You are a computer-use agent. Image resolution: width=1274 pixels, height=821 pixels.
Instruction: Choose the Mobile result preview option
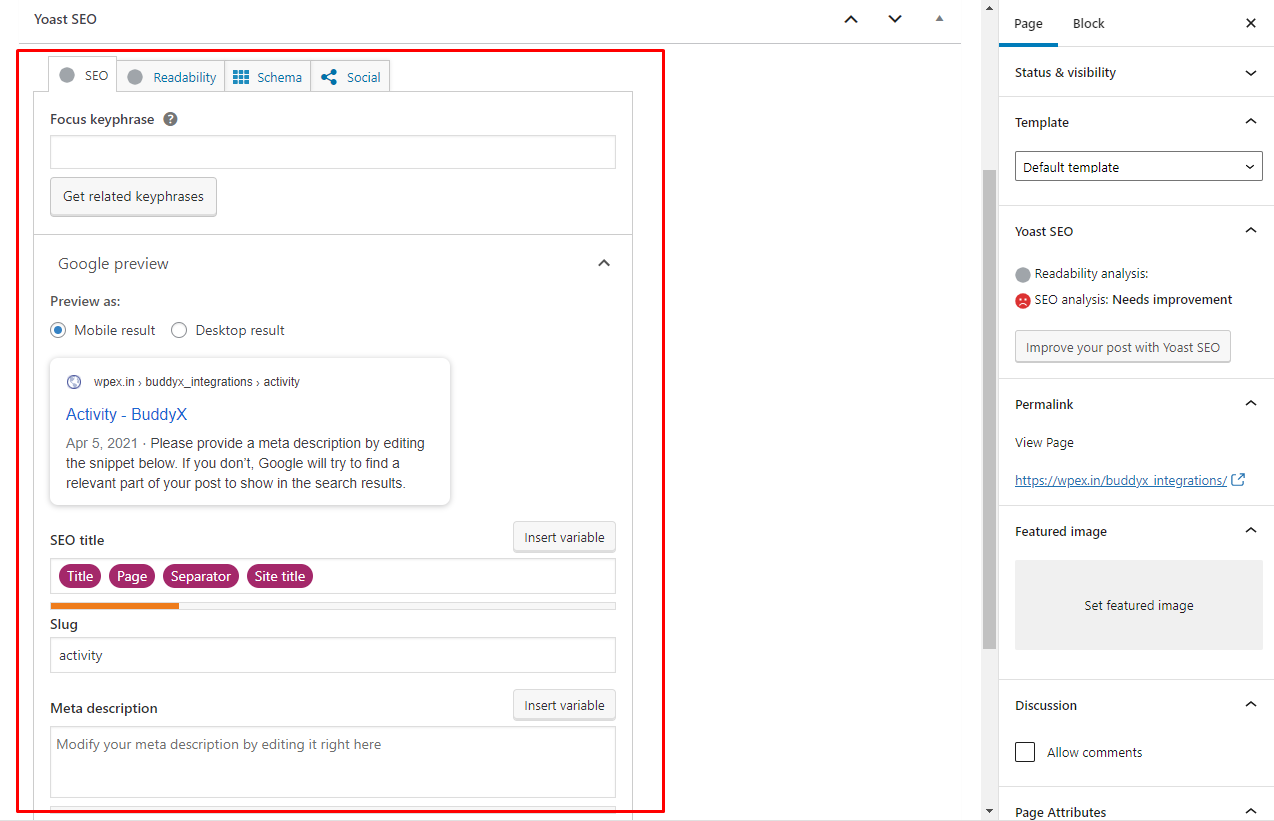click(x=58, y=330)
